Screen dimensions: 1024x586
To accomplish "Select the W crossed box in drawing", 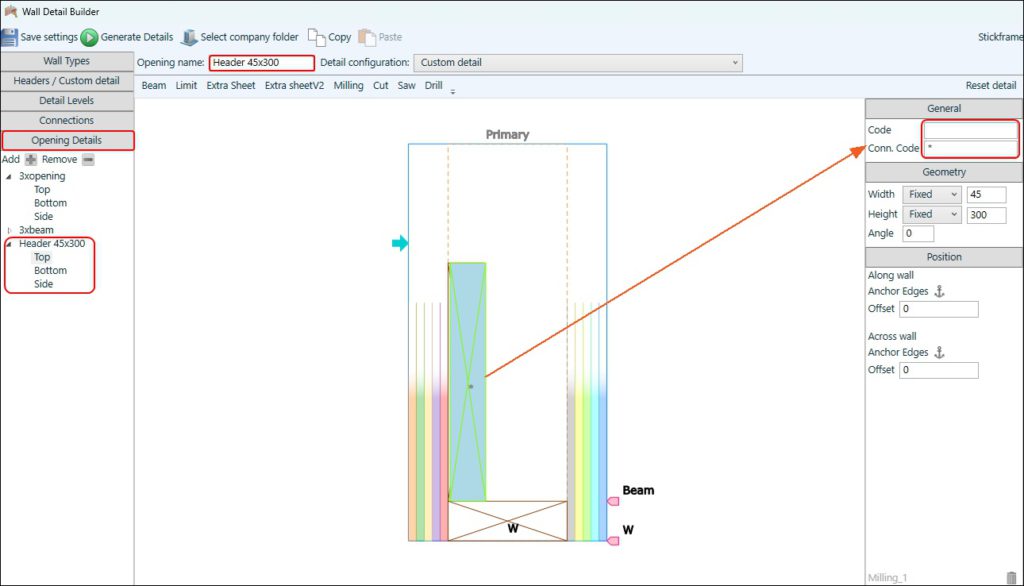I will pos(507,521).
